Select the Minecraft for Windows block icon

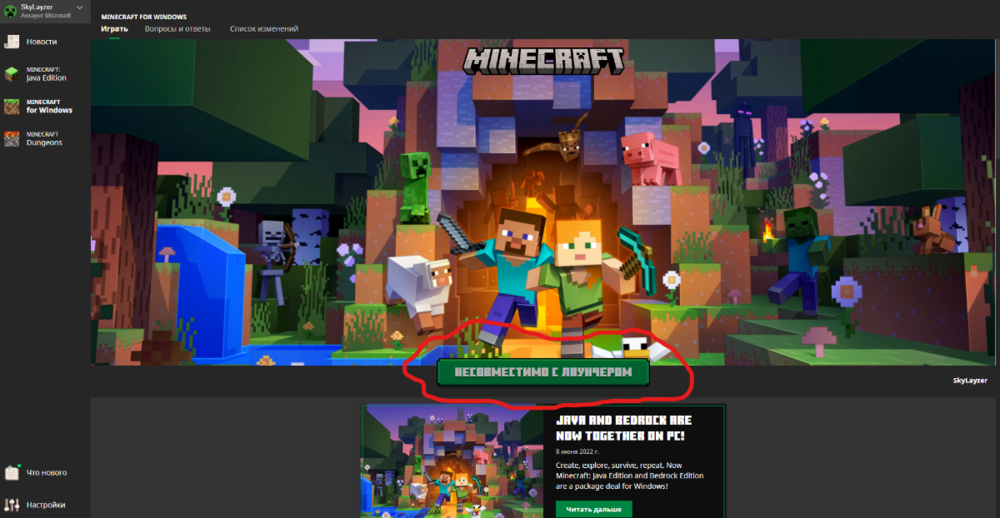11,106
